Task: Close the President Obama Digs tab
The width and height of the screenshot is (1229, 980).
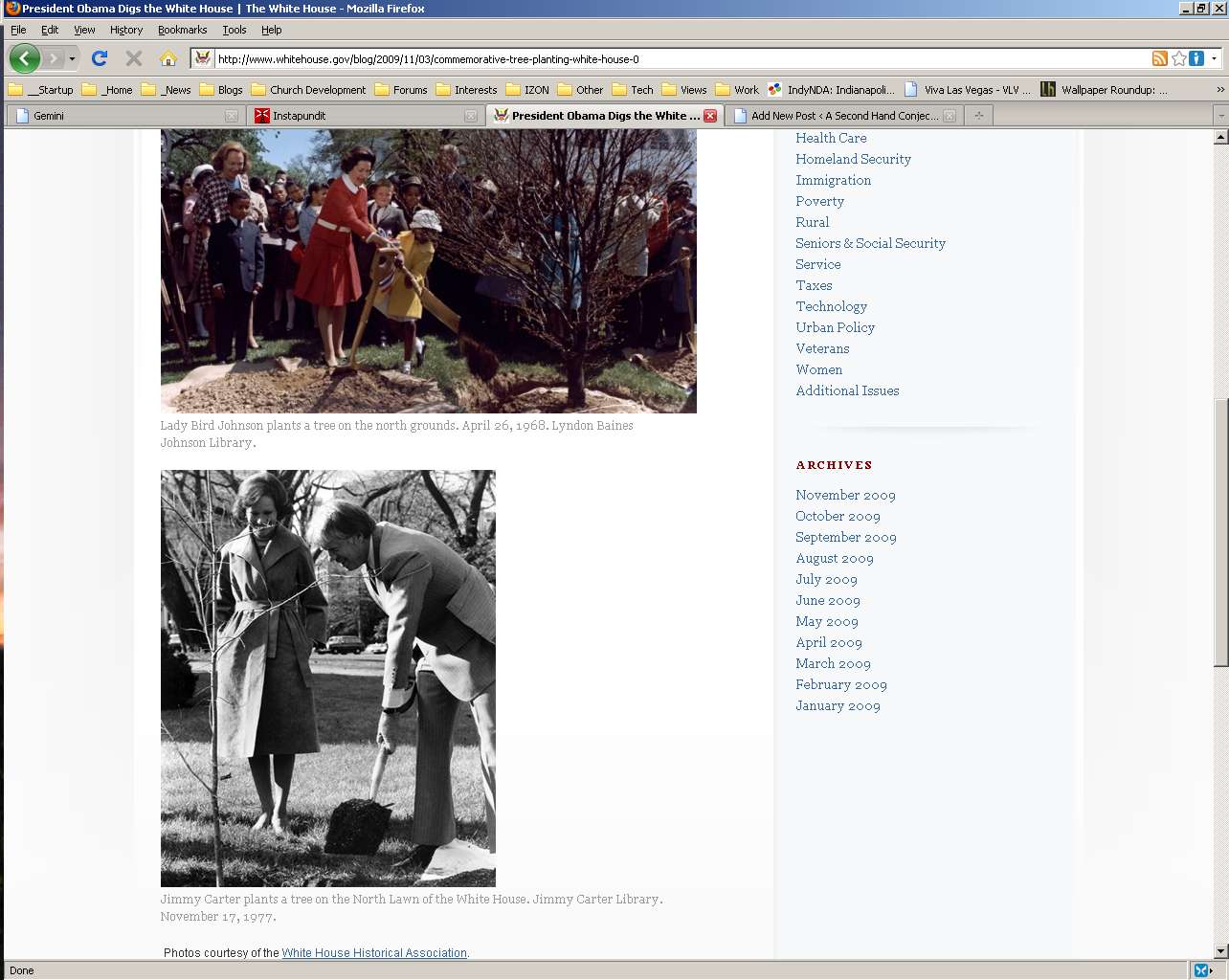Action: point(710,116)
